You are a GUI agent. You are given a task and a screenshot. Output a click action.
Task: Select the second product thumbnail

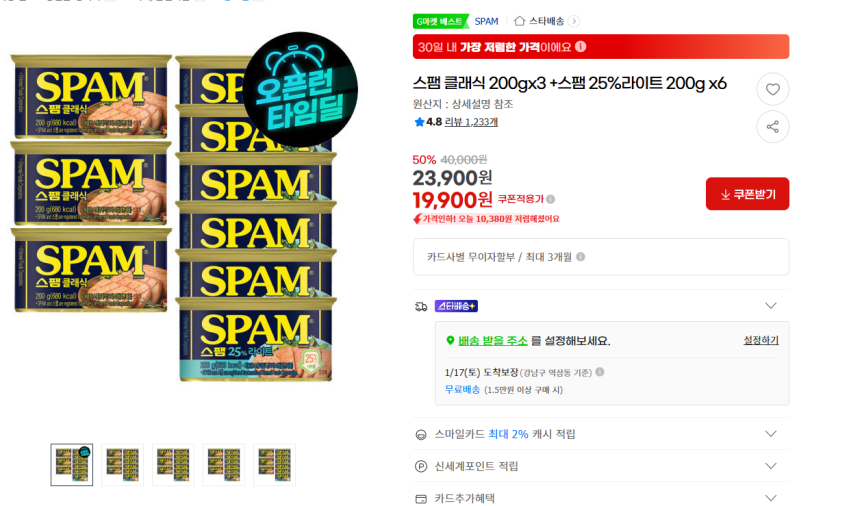pos(122,465)
